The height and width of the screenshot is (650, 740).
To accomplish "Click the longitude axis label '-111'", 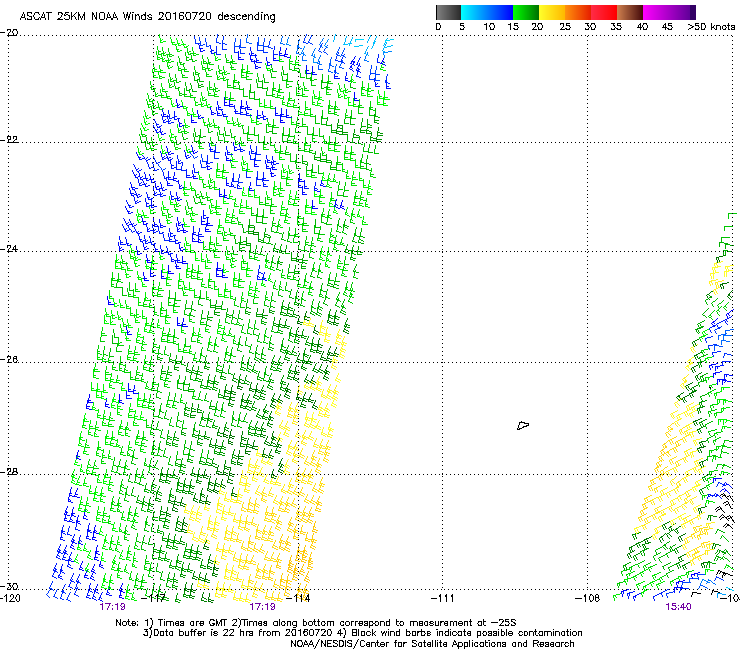I will [443, 598].
